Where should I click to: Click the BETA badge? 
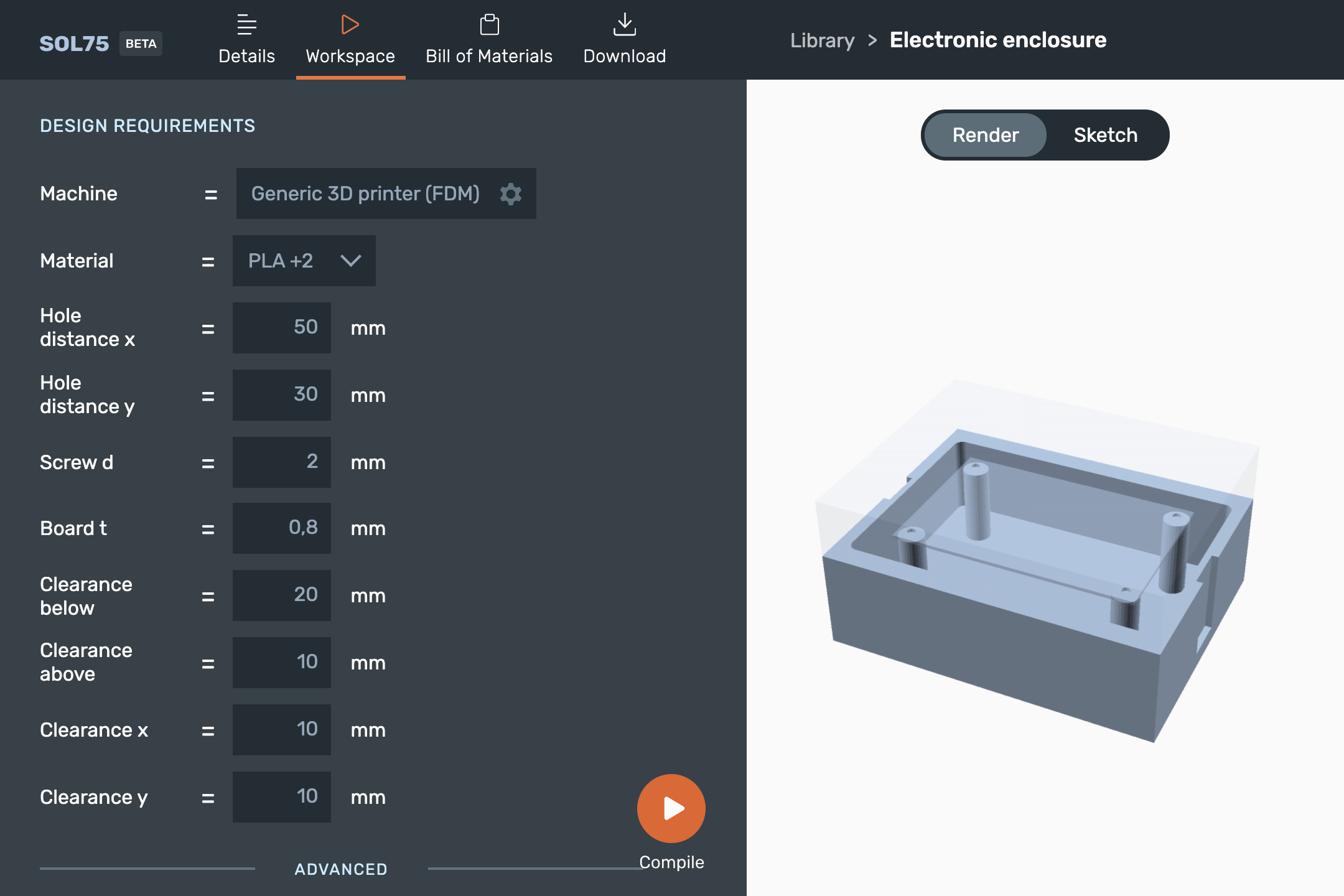(x=141, y=44)
